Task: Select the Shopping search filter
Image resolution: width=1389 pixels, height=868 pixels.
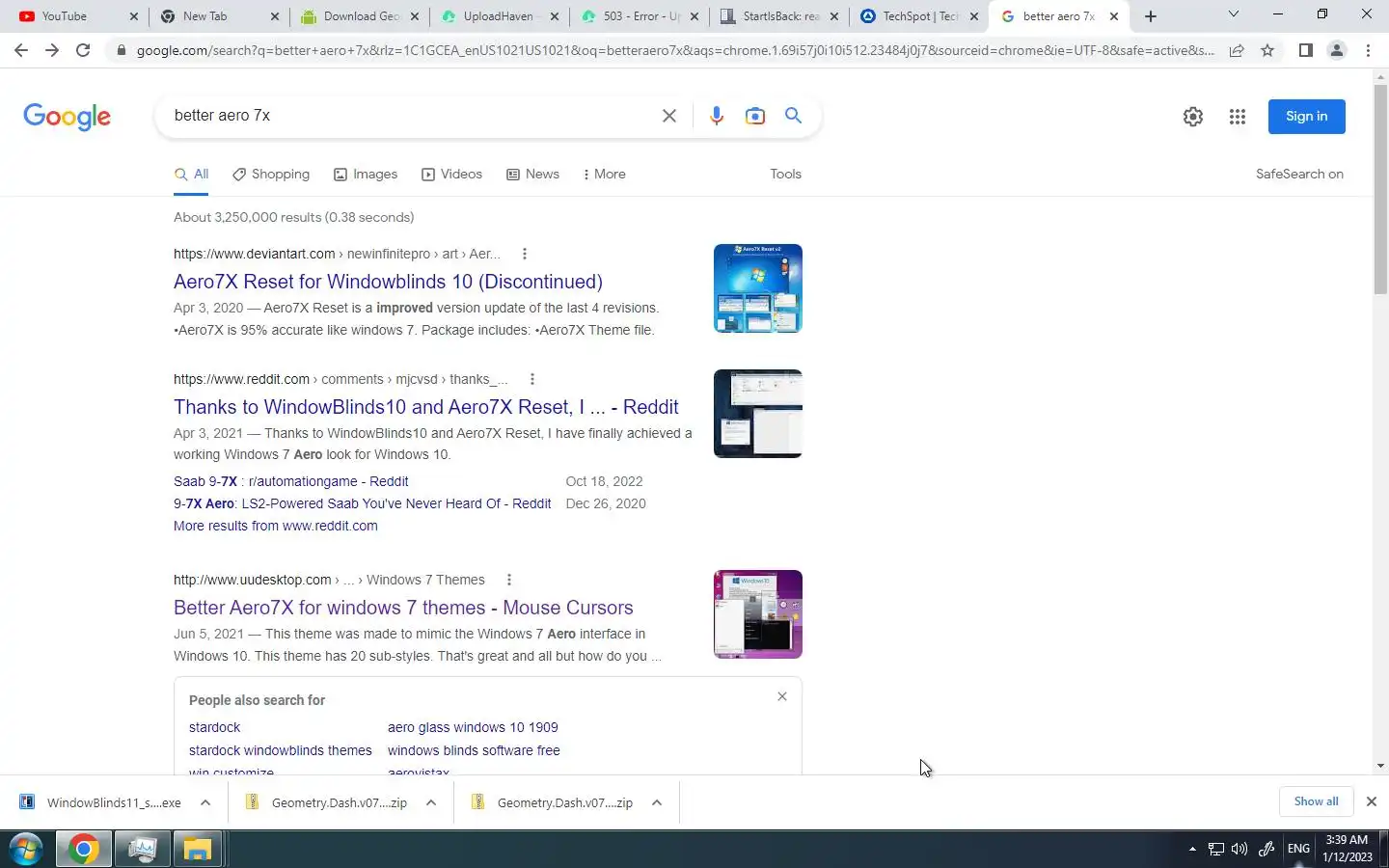Action: click(x=271, y=175)
